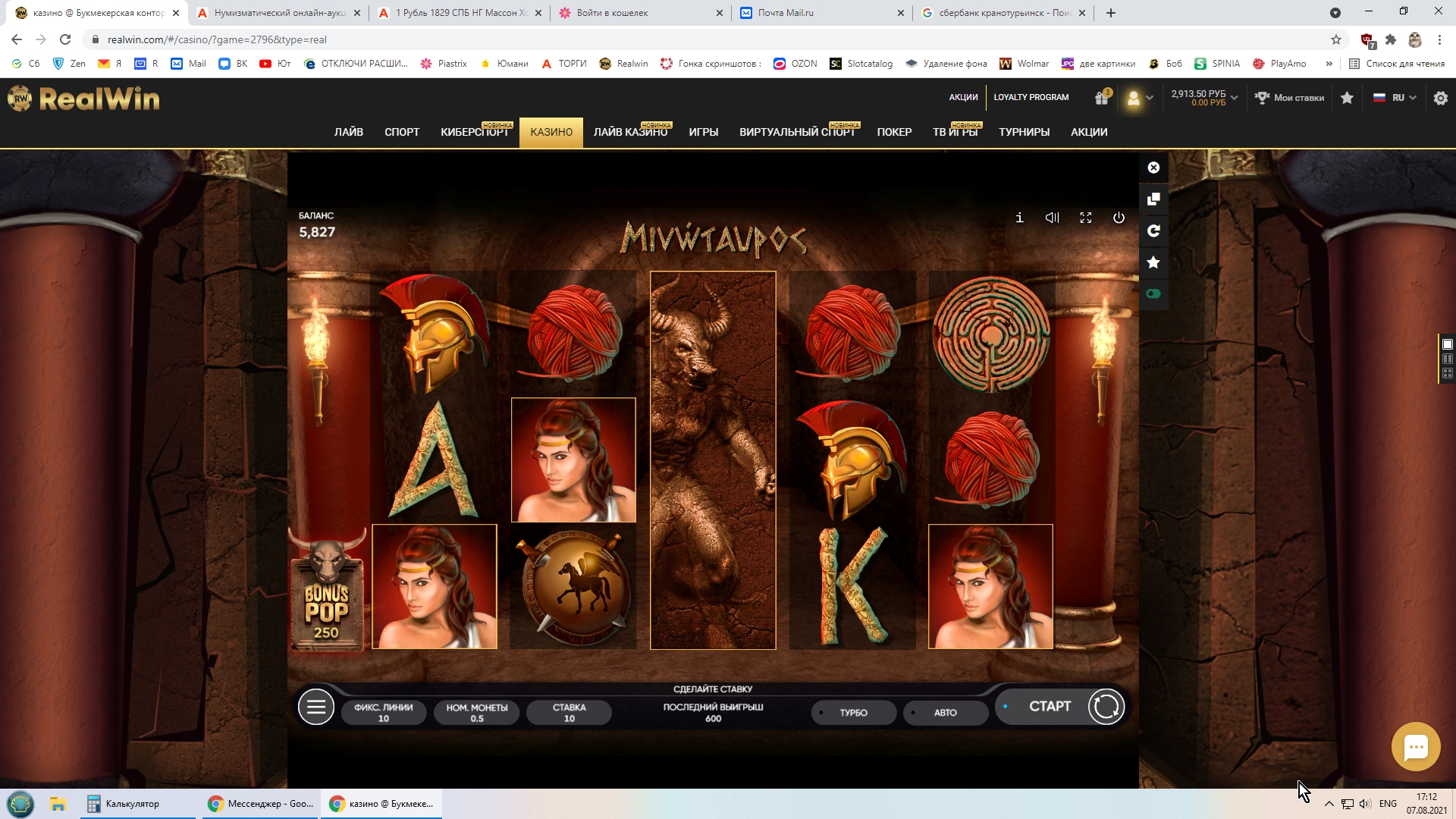Viewport: 1456px width, 819px height.
Task: Go to ИГРЫ section
Action: 704,132
